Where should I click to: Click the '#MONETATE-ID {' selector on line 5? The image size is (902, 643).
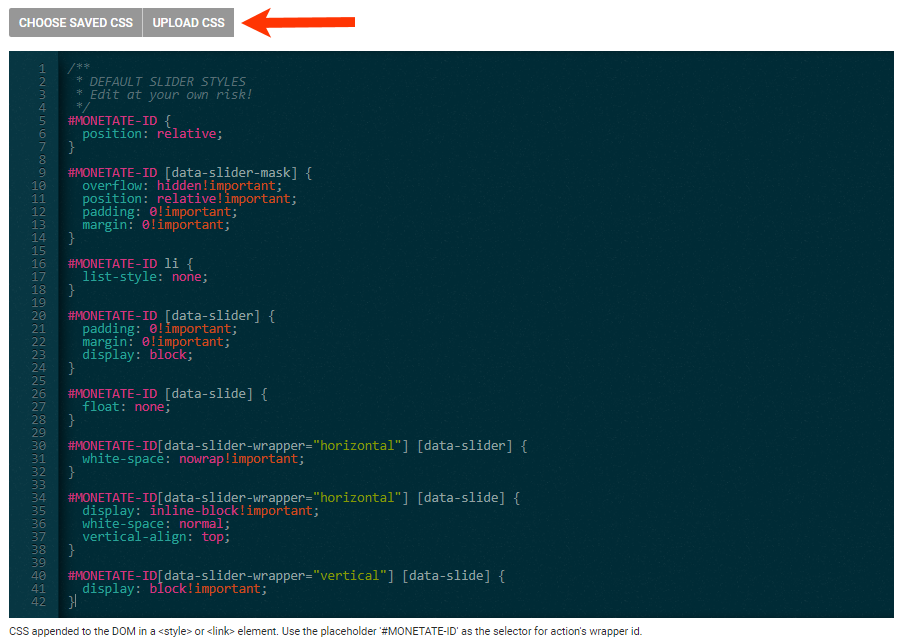pos(119,121)
